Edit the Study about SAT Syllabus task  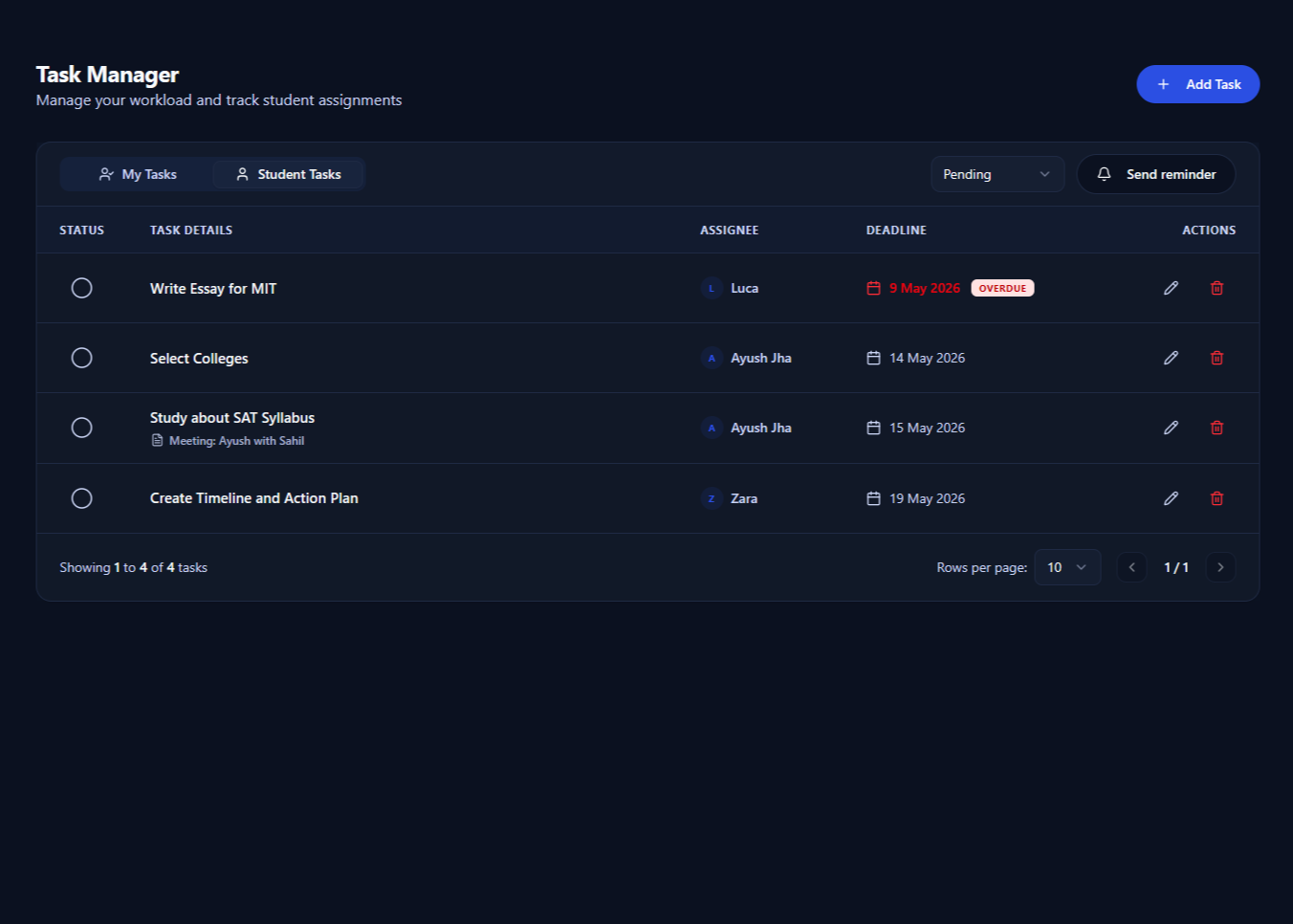tap(1171, 428)
